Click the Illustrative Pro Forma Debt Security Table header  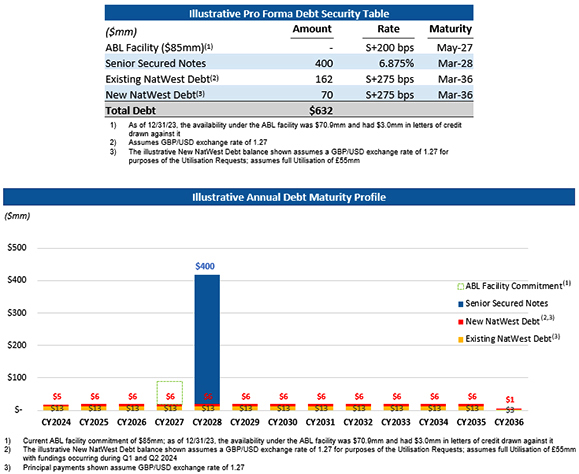pos(289,13)
